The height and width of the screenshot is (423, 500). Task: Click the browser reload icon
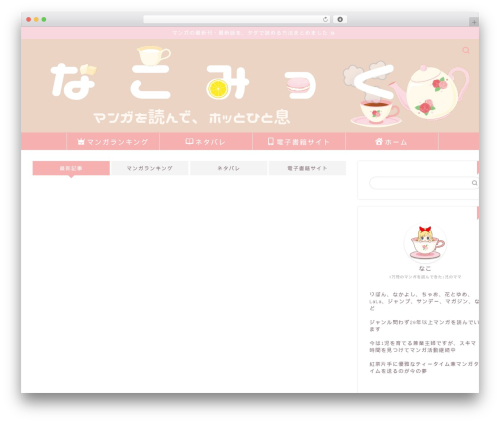point(325,20)
